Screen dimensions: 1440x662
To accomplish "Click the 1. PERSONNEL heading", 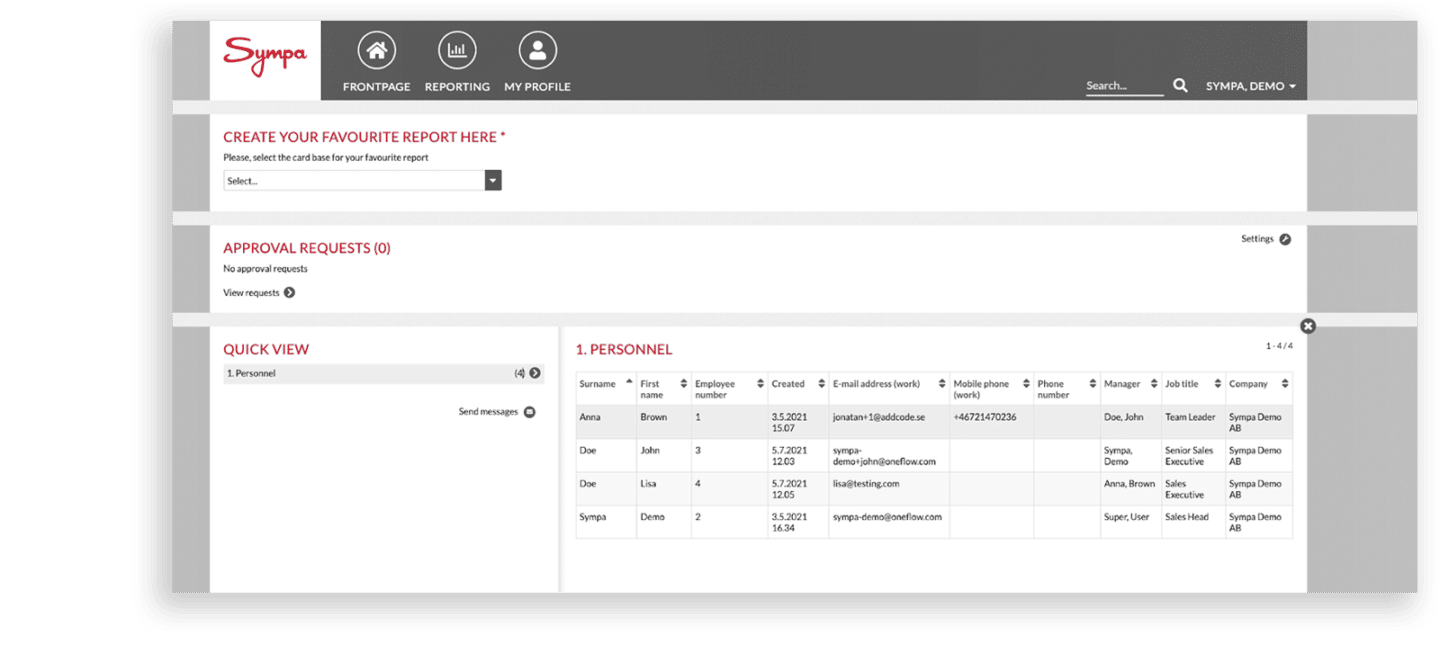I will [624, 350].
